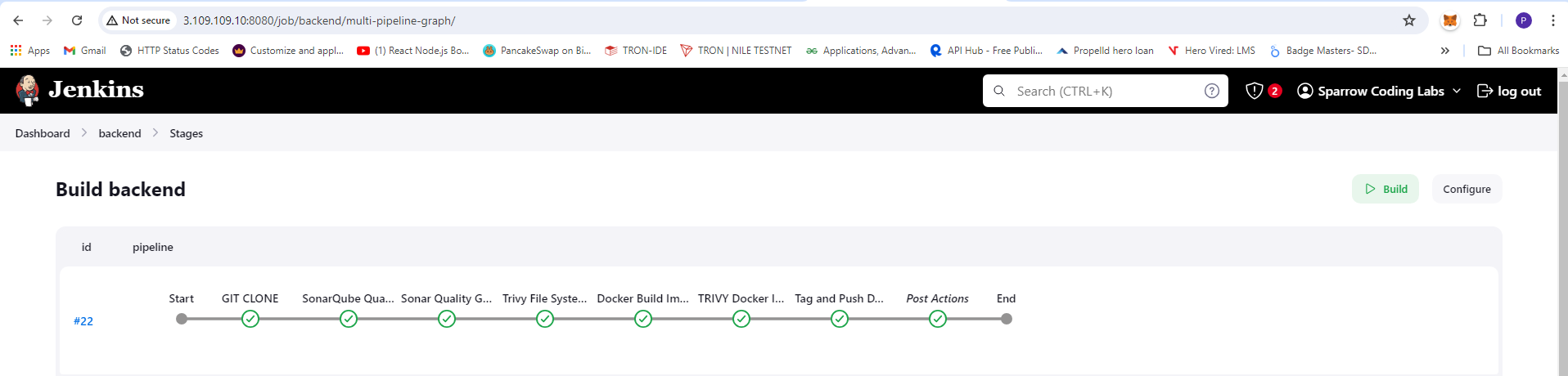The width and height of the screenshot is (1568, 376).
Task: Go to the backend breadcrumb
Action: [x=119, y=133]
